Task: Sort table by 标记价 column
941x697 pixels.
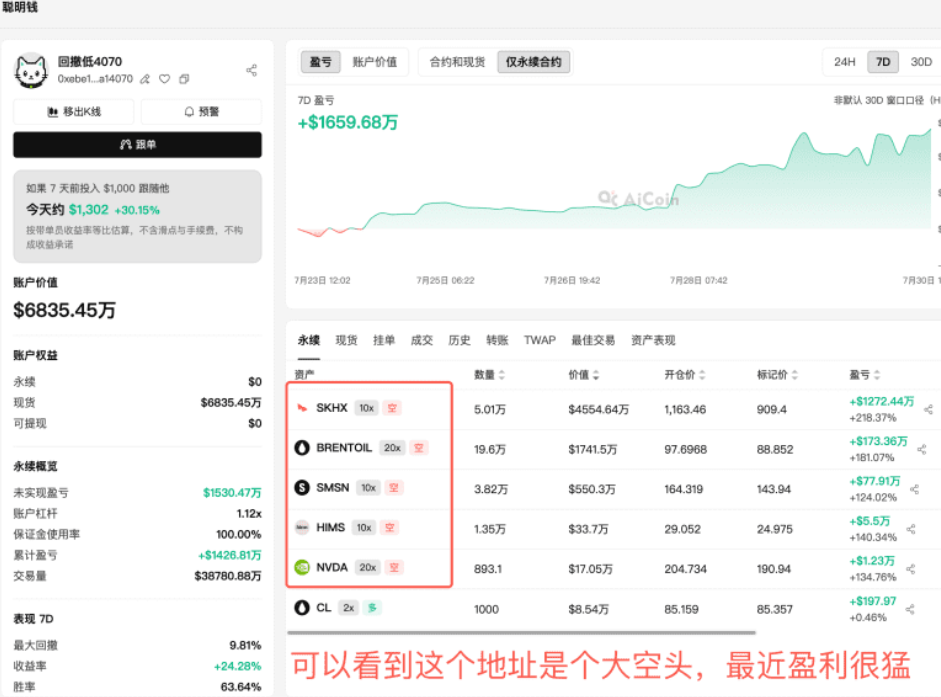Action: point(778,375)
